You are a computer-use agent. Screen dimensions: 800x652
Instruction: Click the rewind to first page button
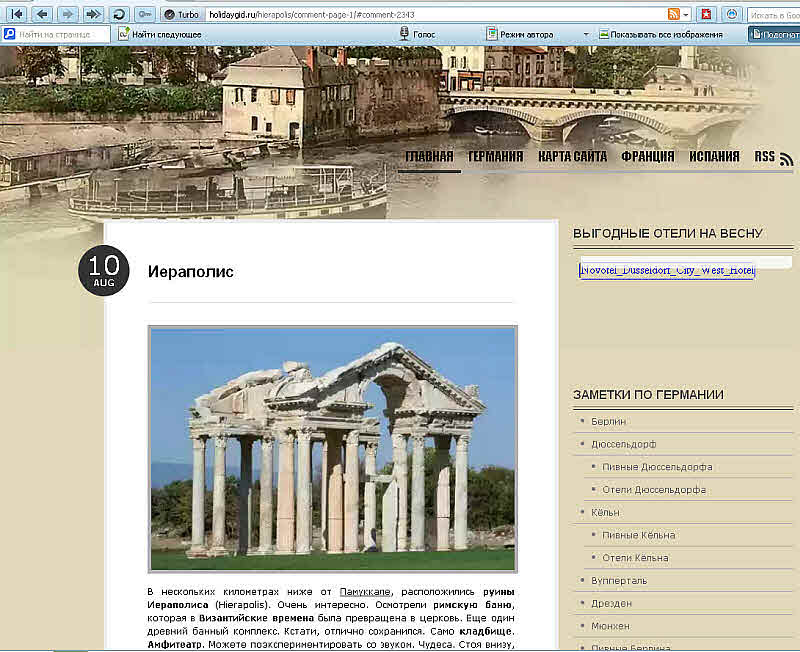[16, 14]
